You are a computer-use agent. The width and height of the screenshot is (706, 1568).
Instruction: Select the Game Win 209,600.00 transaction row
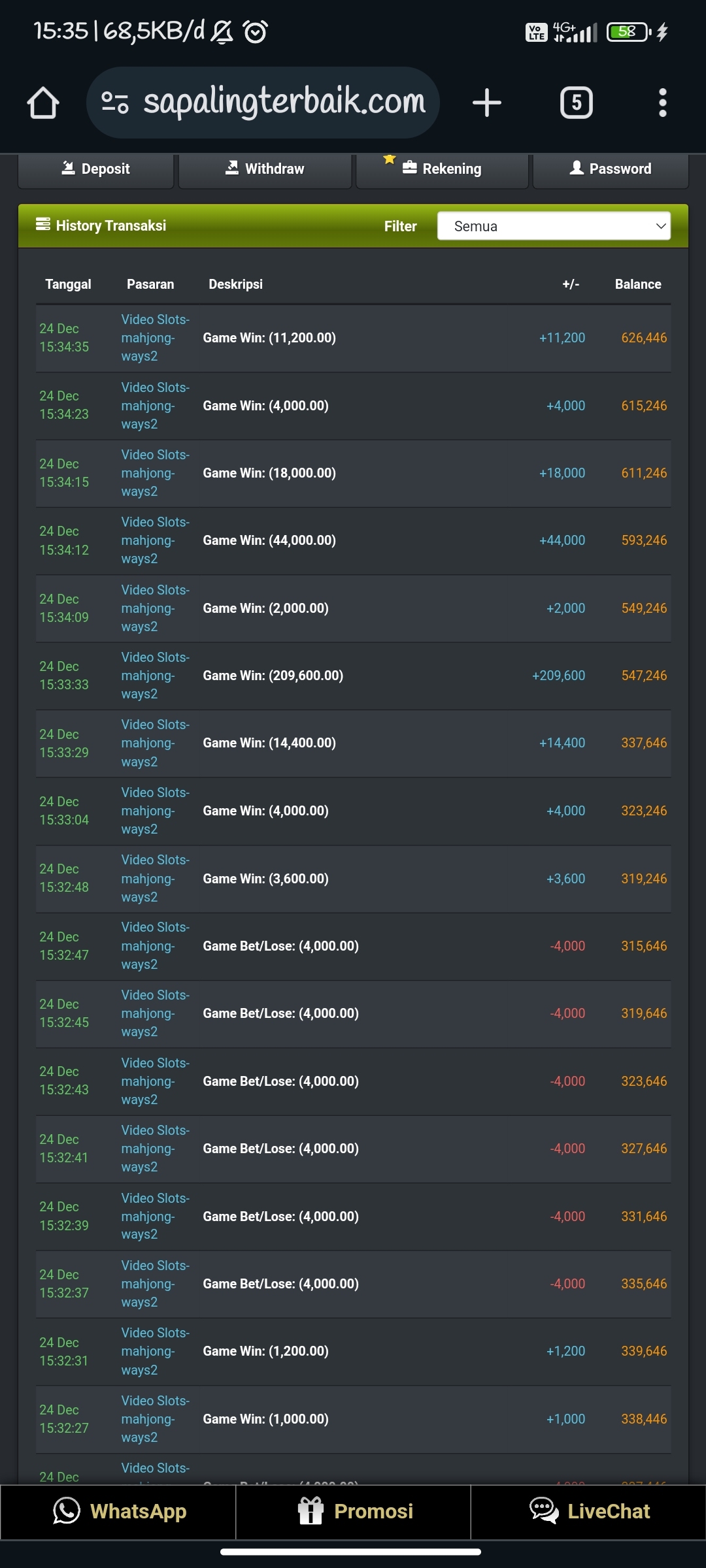[x=353, y=676]
